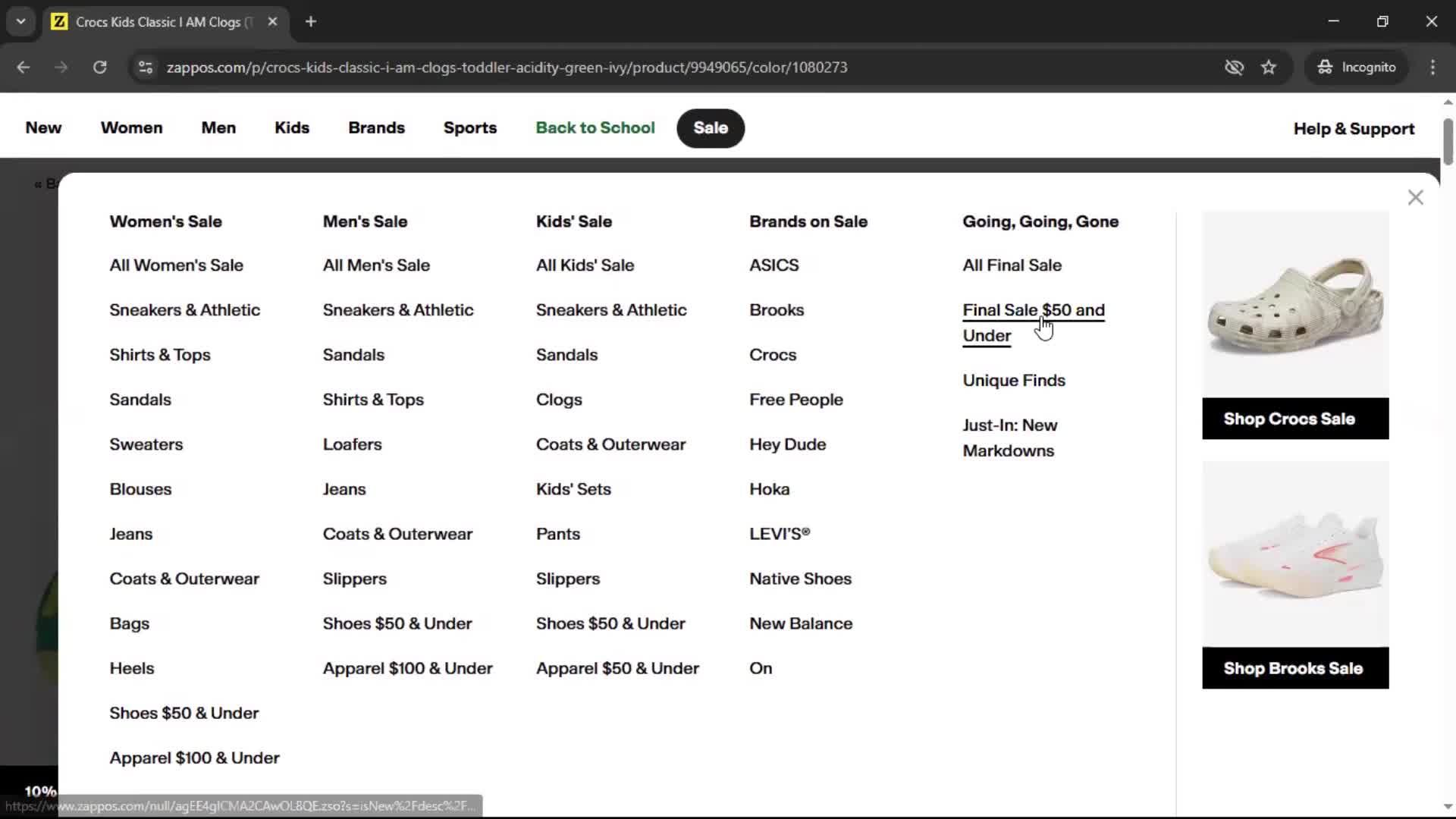Choose Free People brand sale
1456x819 pixels.
pos(796,400)
